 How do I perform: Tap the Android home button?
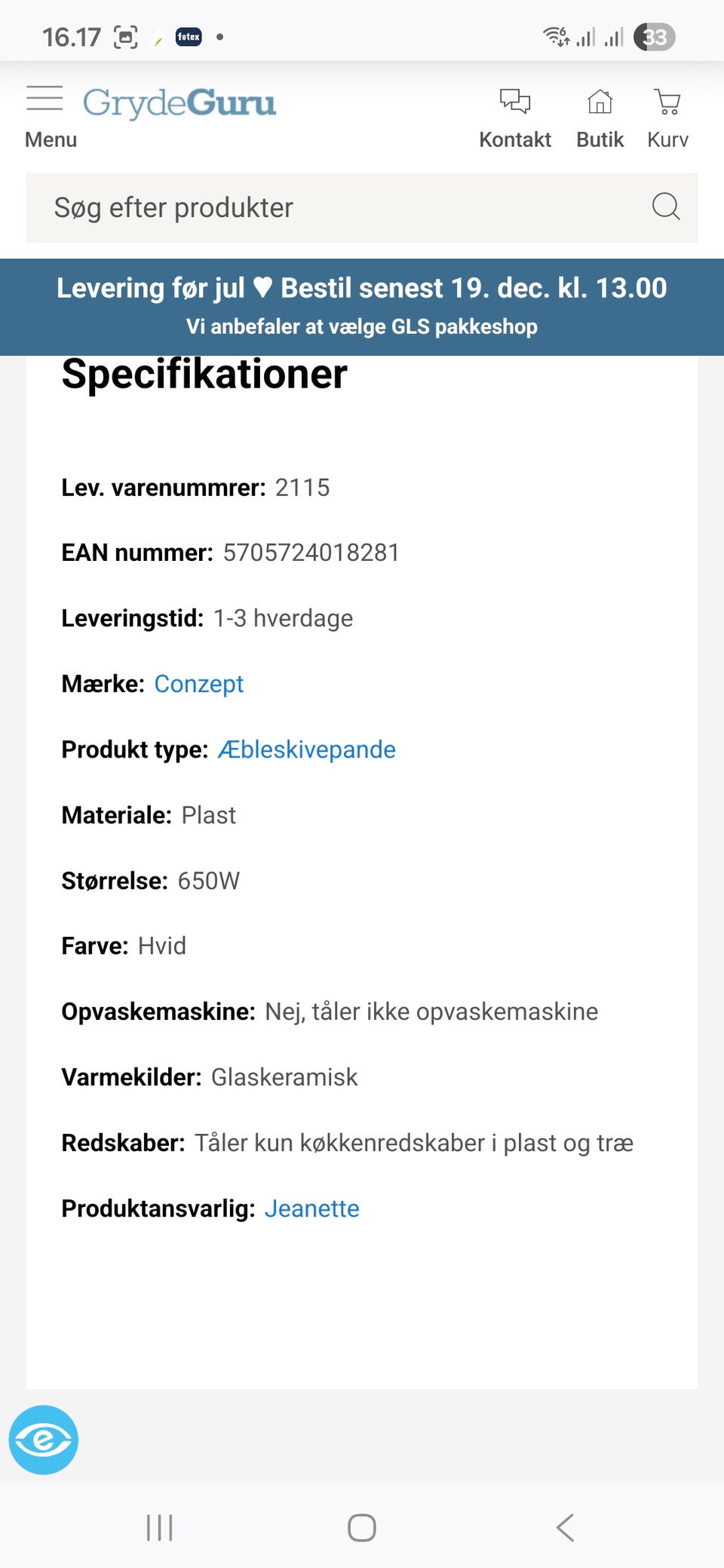362,1527
